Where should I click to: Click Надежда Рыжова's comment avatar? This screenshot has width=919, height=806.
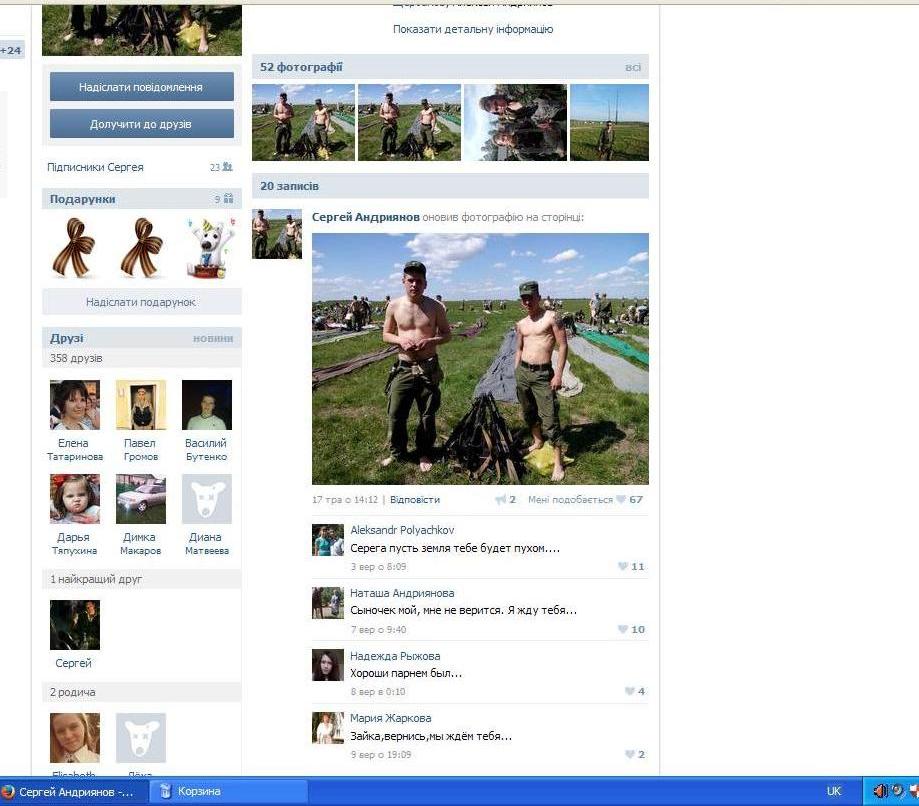tap(328, 665)
